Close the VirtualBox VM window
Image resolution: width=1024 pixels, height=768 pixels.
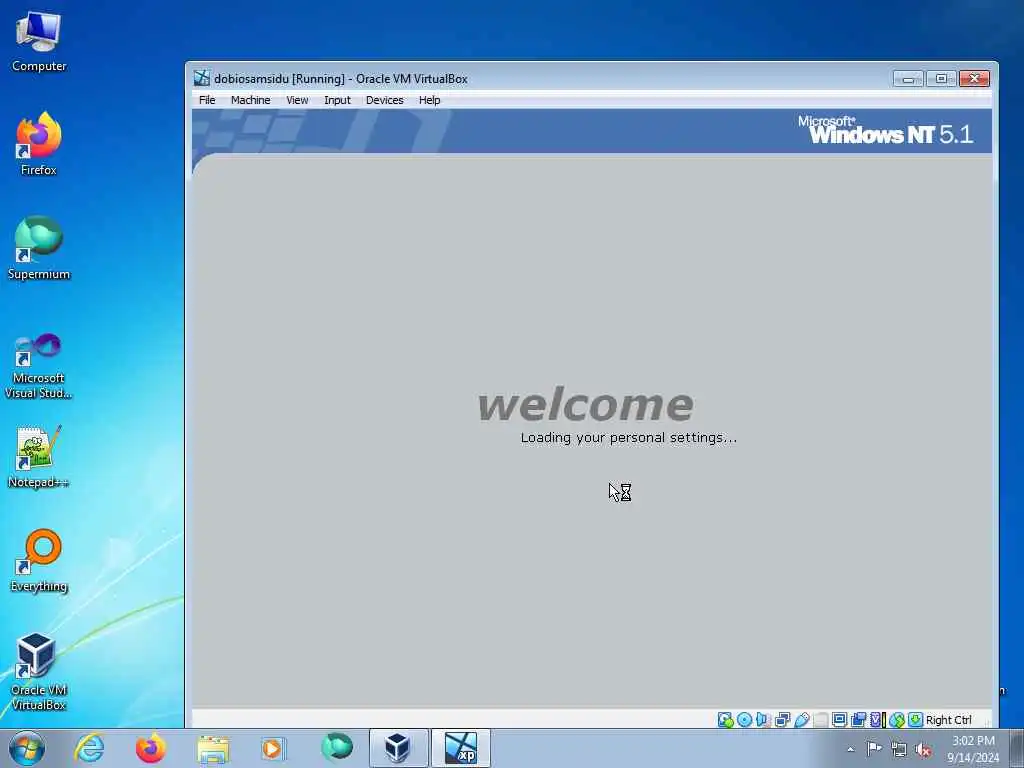pos(974,78)
